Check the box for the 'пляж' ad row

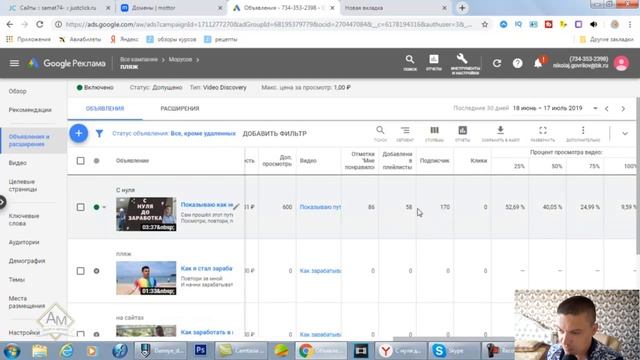coord(80,271)
